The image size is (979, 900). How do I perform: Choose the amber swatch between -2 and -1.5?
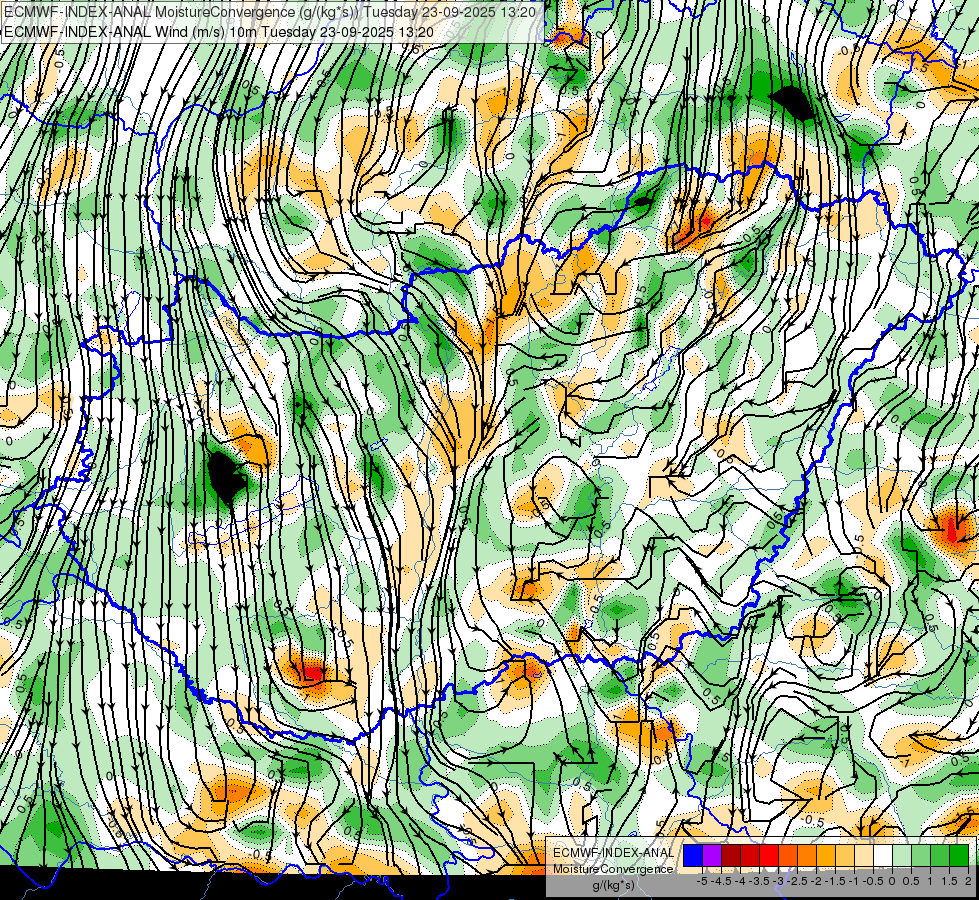[826, 856]
